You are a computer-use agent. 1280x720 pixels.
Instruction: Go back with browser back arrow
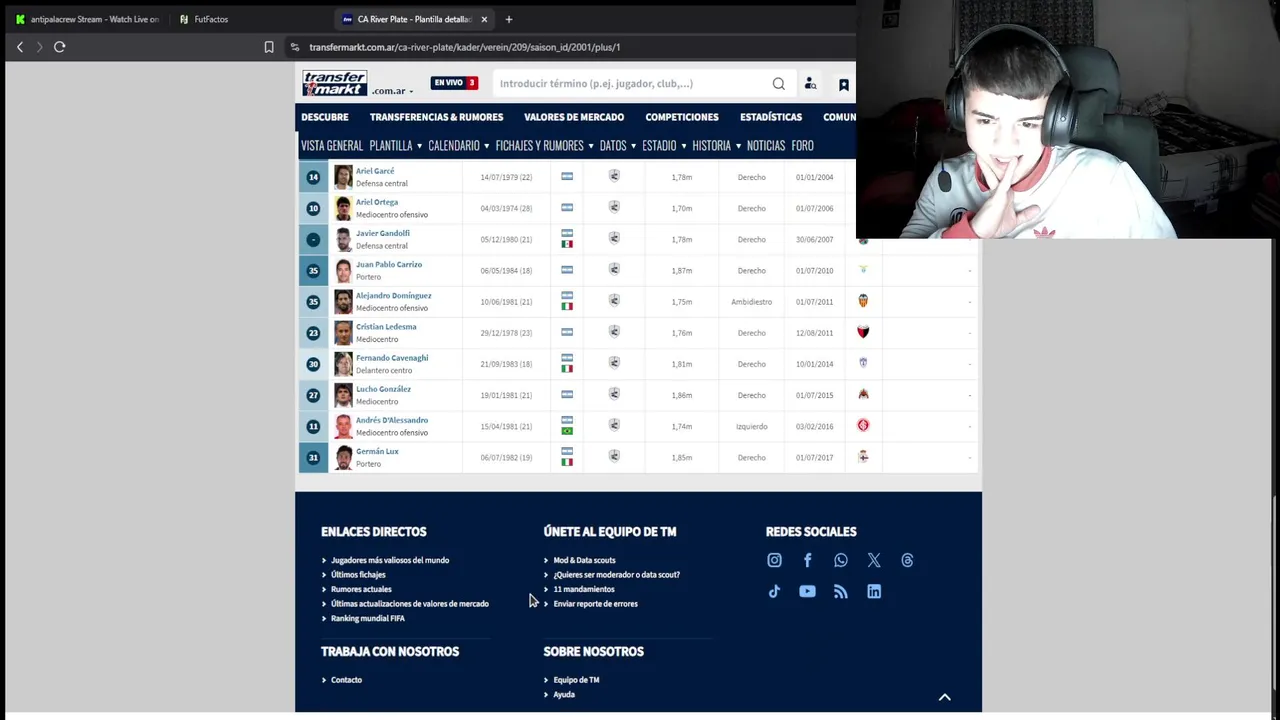19,47
